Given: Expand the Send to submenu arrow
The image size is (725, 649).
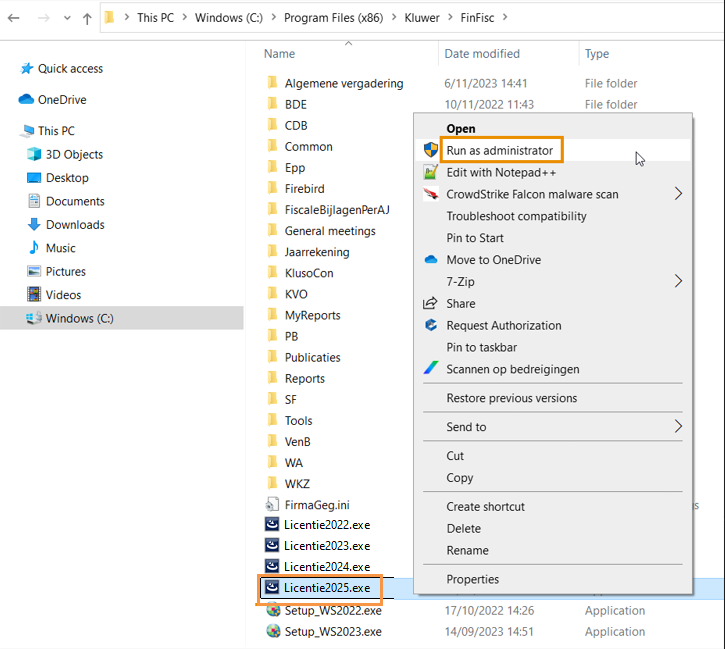Looking at the screenshot, I should click(678, 427).
